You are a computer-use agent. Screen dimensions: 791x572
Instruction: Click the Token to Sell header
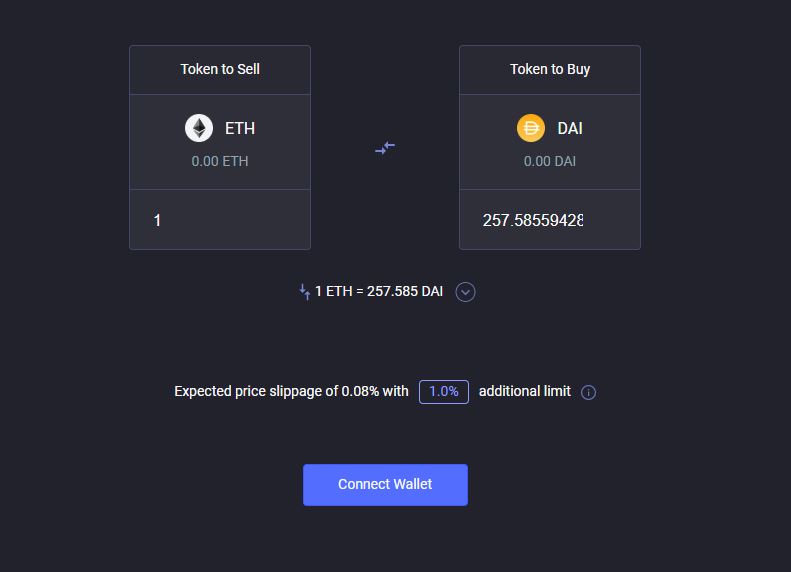pyautogui.click(x=220, y=69)
